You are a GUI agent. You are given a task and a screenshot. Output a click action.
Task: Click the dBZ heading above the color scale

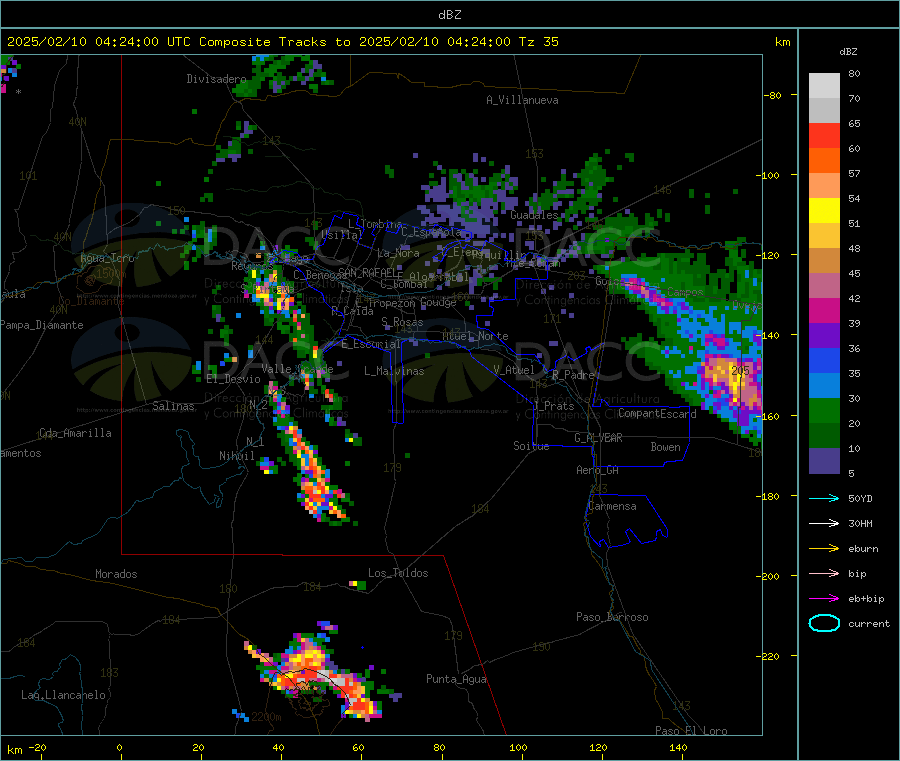[x=848, y=52]
